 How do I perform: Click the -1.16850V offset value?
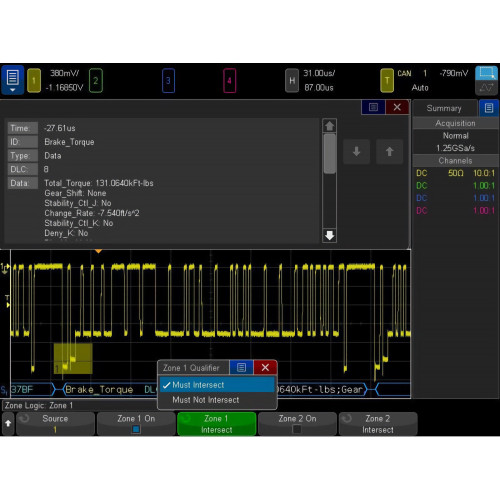pyautogui.click(x=64, y=88)
